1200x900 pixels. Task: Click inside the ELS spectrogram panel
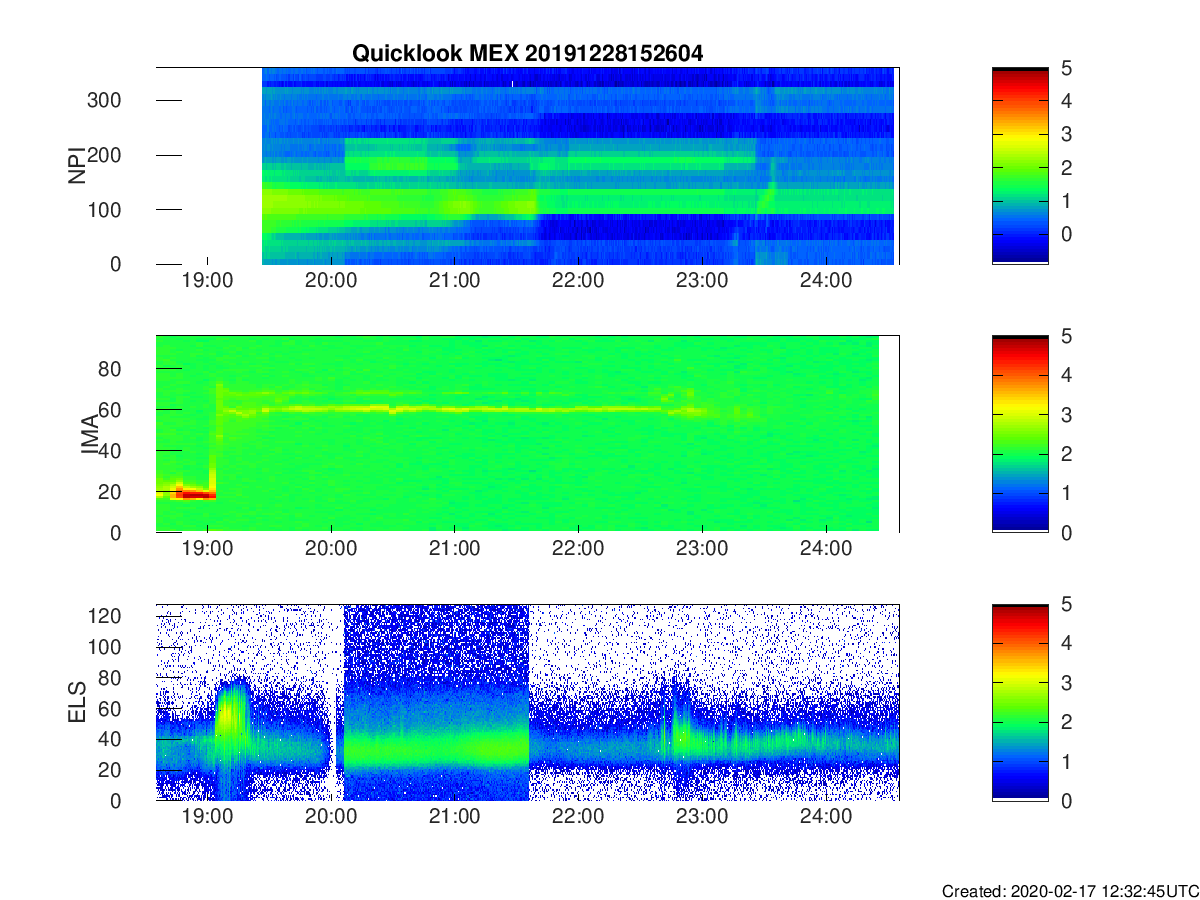click(x=528, y=702)
